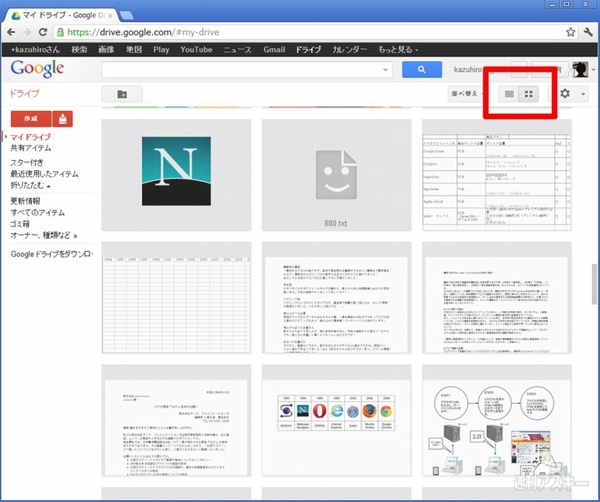
Task: Go to 検索 in the top bar
Action: click(79, 50)
